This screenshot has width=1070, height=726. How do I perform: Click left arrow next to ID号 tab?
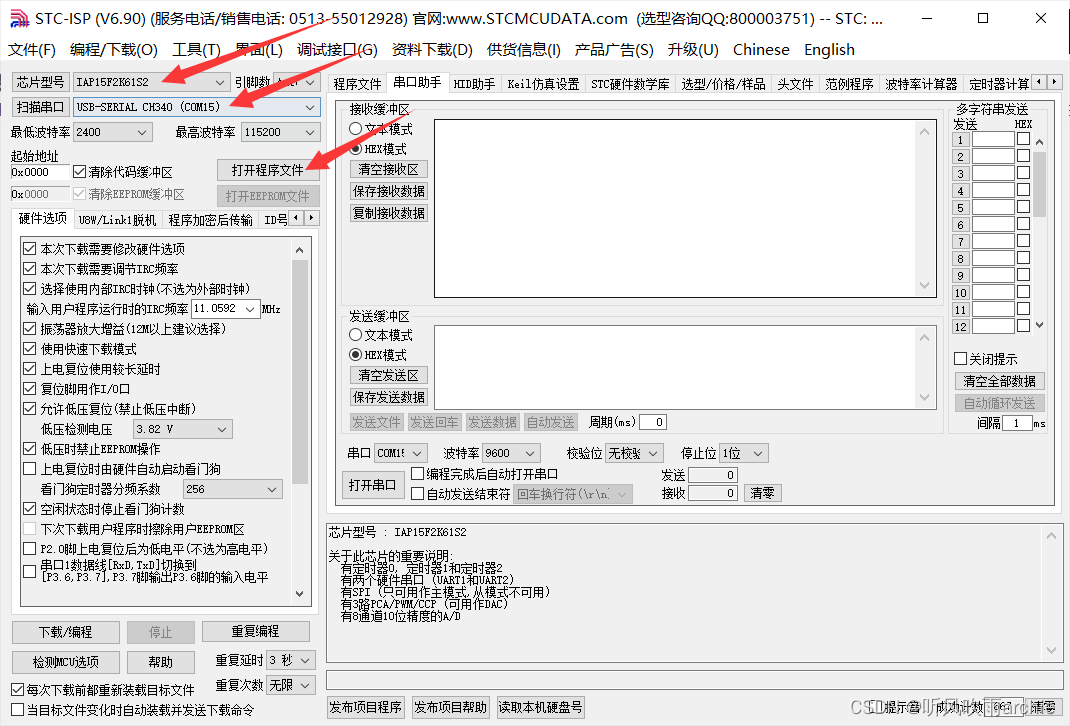295,218
